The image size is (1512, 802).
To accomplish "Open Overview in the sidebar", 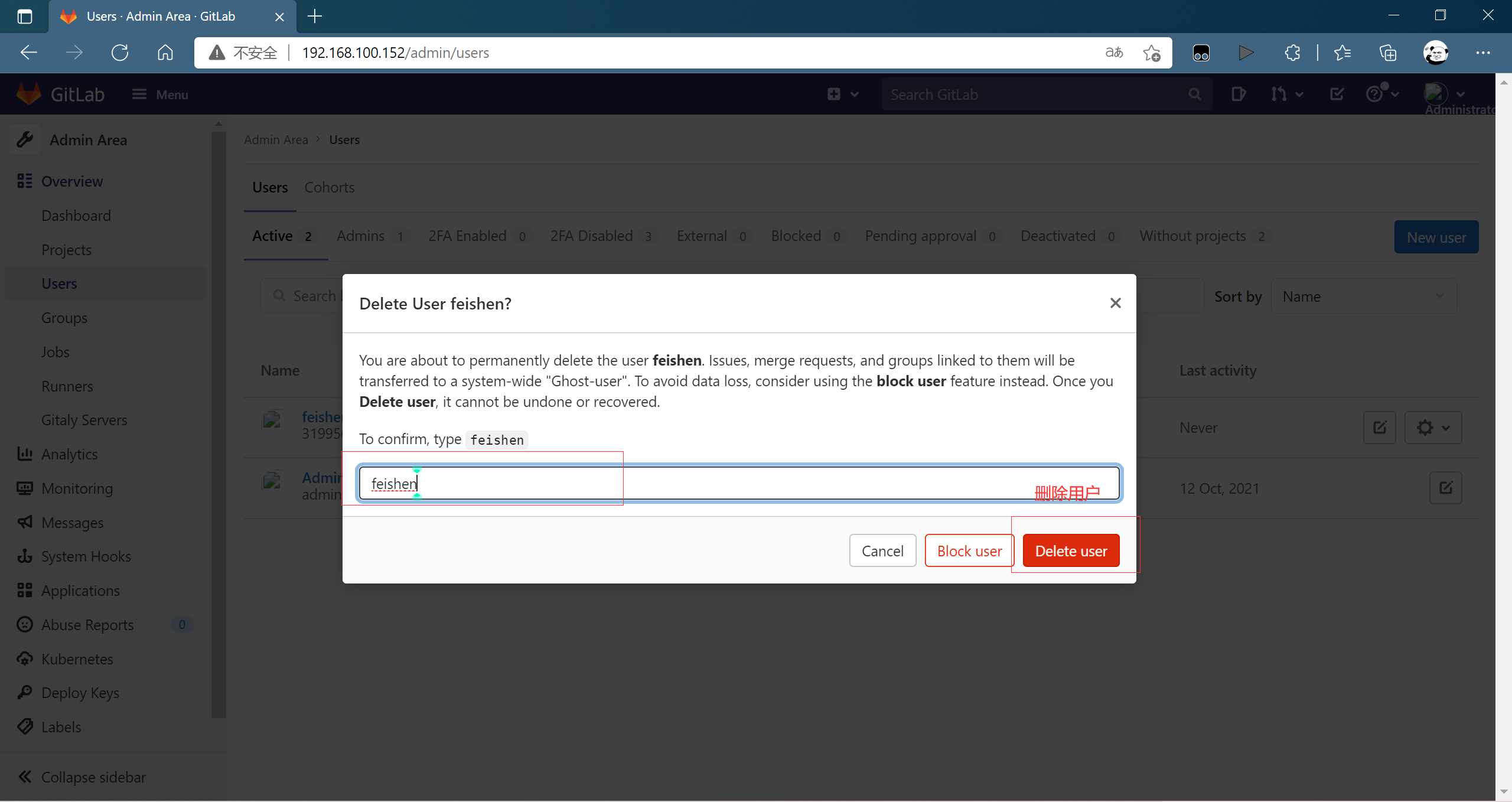I will click(x=71, y=181).
